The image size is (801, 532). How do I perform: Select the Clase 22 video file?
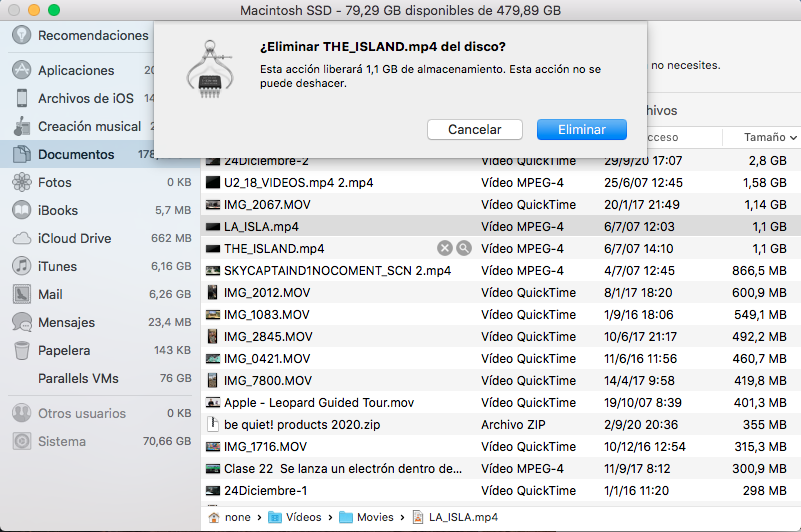coord(501,468)
